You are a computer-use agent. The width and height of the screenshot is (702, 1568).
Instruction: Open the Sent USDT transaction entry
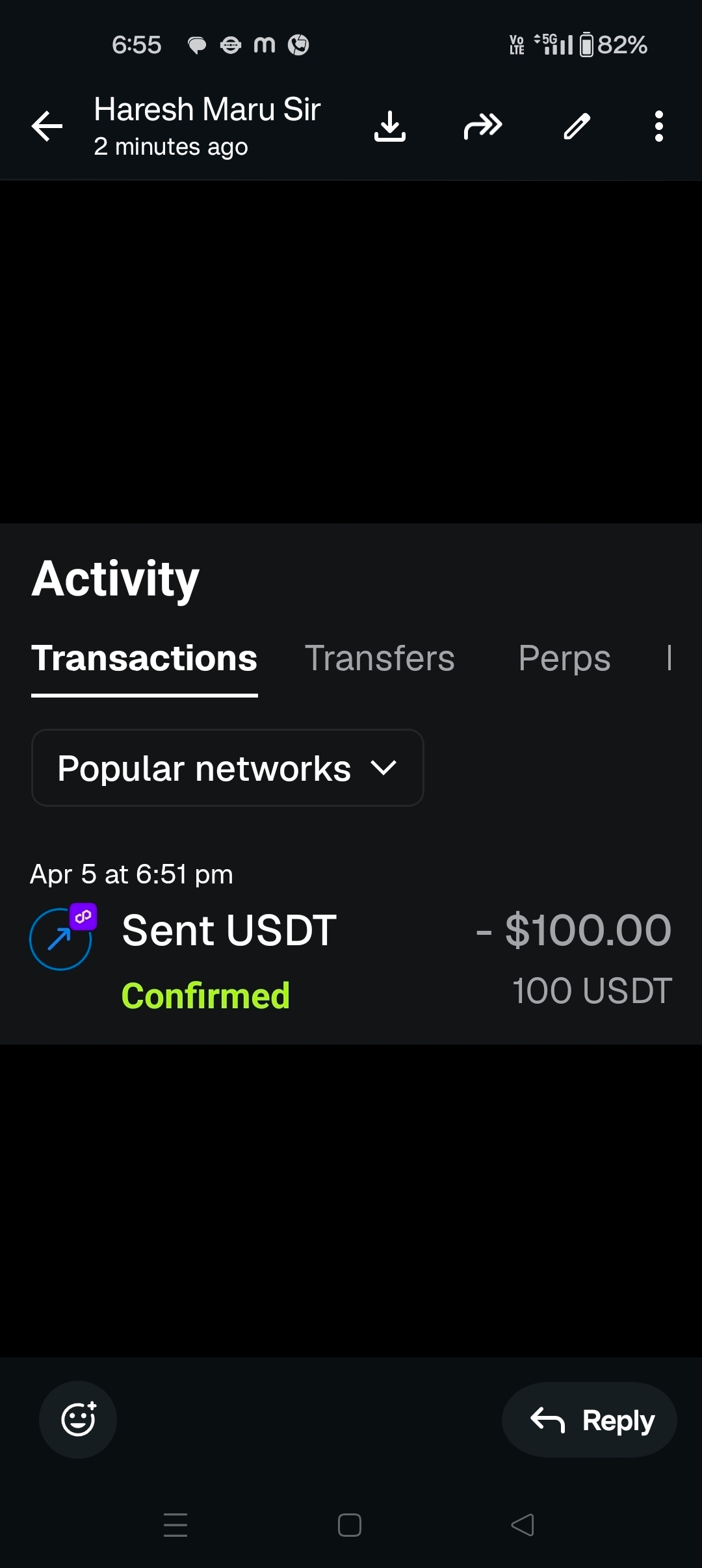pos(229,930)
